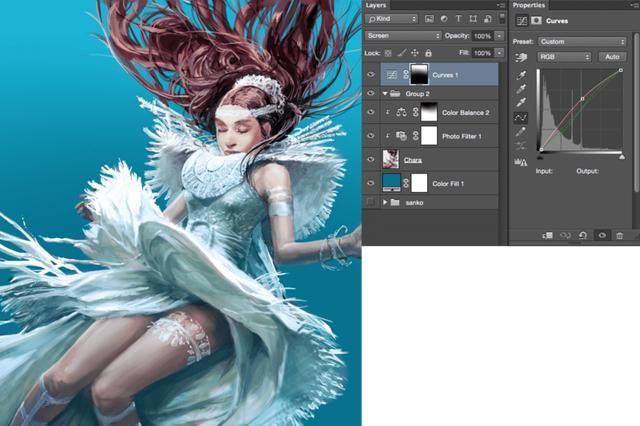Select the black point eyedropper
Screen dimensions: 640x426
(x=521, y=75)
